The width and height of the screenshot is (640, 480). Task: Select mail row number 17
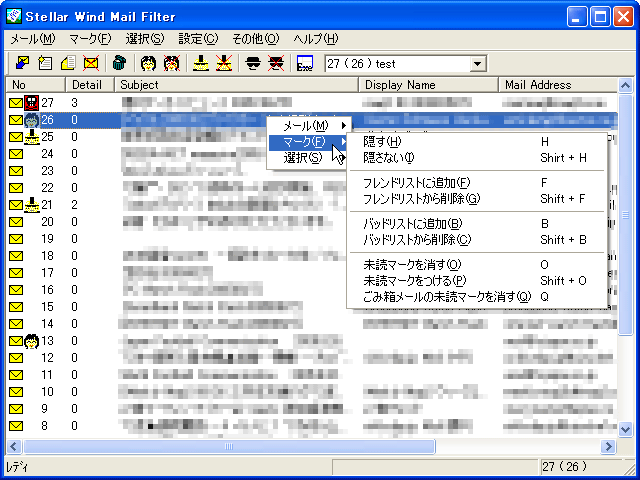312,273
